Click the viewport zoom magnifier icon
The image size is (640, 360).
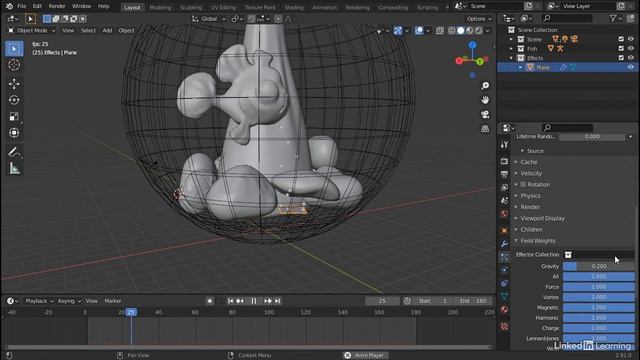[x=485, y=85]
